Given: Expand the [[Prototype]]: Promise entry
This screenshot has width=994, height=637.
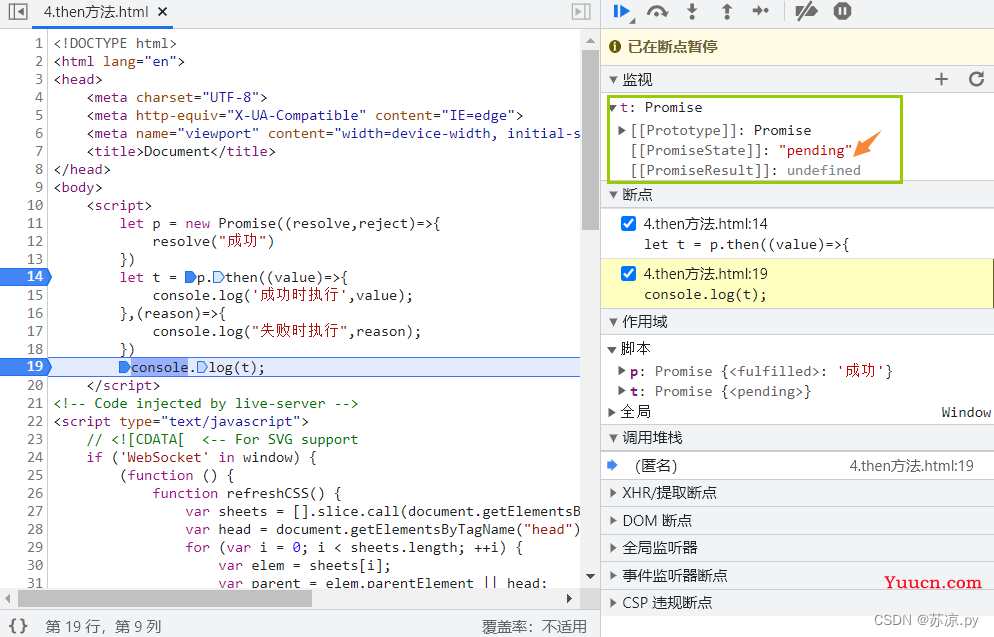Looking at the screenshot, I should pos(622,130).
